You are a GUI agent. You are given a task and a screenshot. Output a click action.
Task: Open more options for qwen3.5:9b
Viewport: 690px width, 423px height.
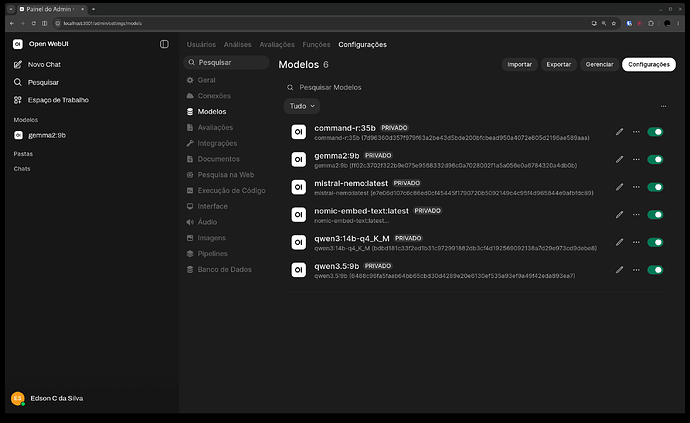[x=636, y=270]
